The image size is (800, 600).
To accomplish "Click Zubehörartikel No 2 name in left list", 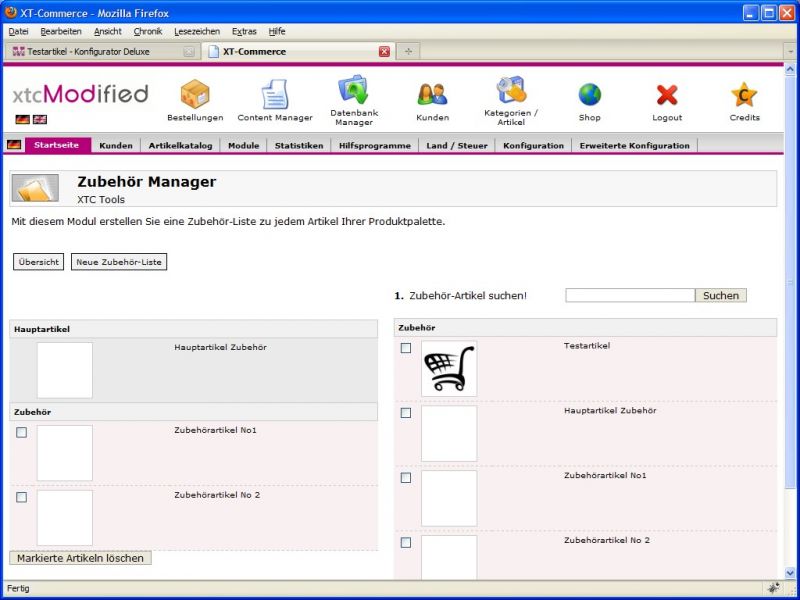I will (217, 495).
